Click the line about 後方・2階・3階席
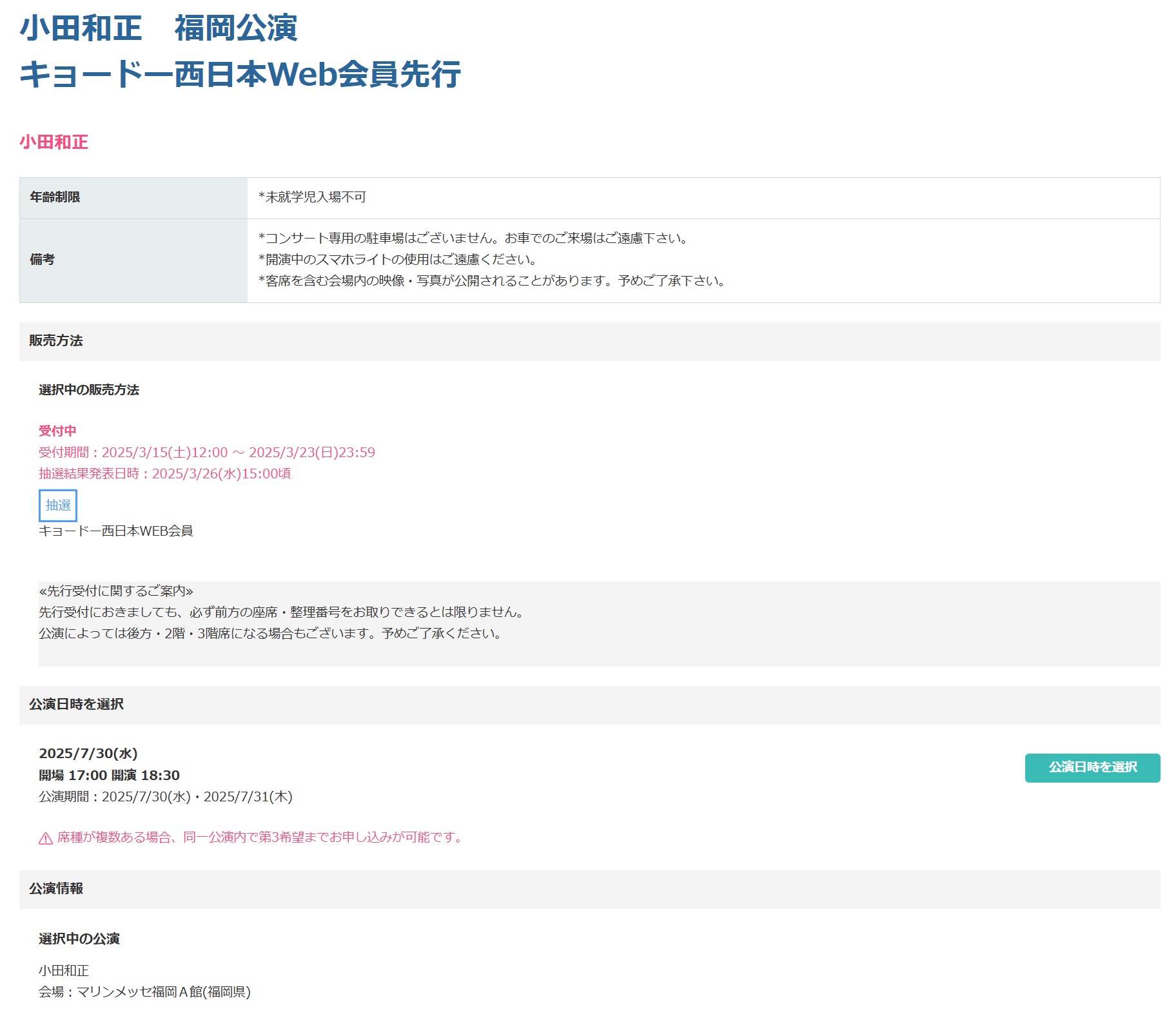The width and height of the screenshot is (1176, 1016). pos(272,634)
